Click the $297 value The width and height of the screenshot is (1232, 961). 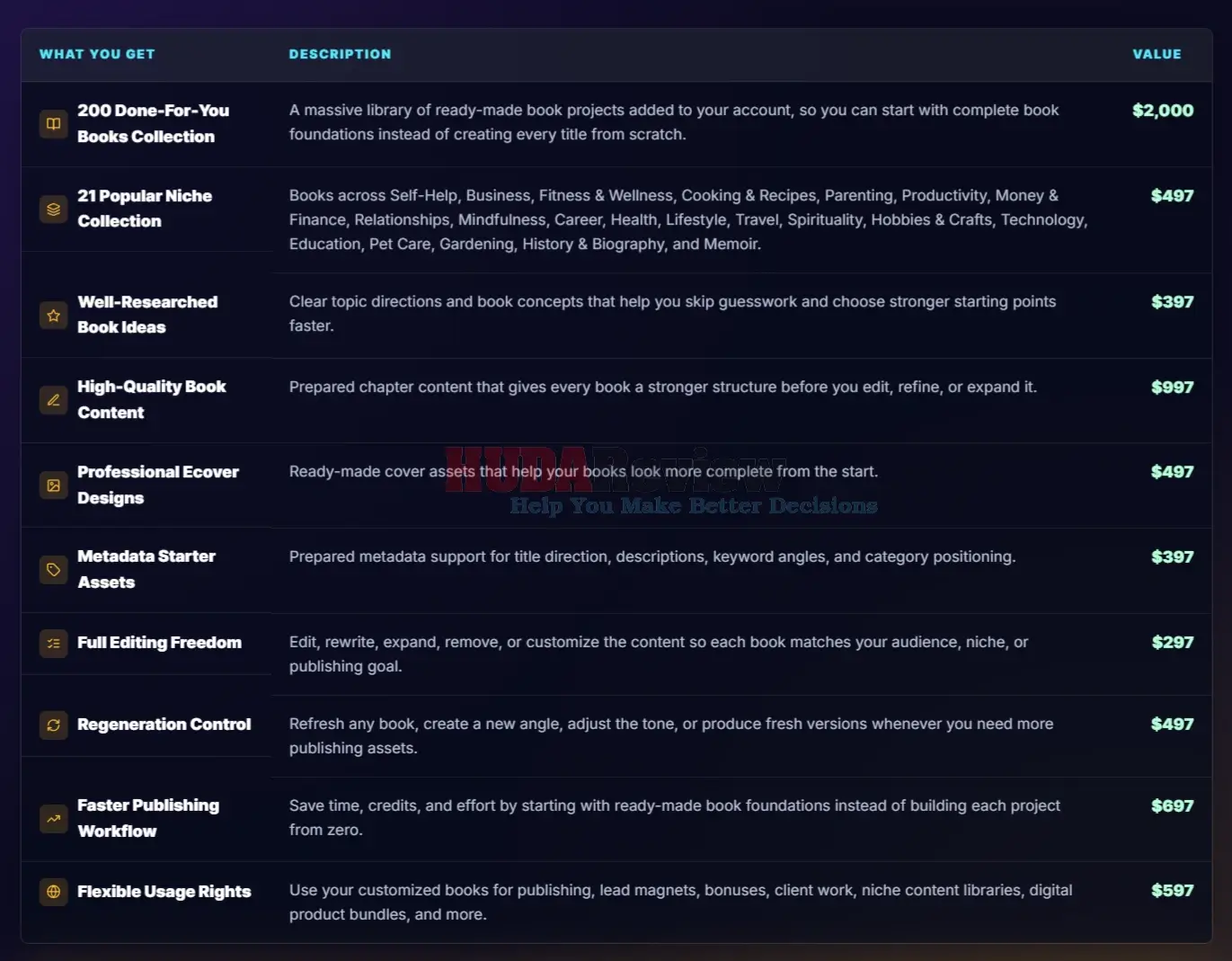[1172, 643]
